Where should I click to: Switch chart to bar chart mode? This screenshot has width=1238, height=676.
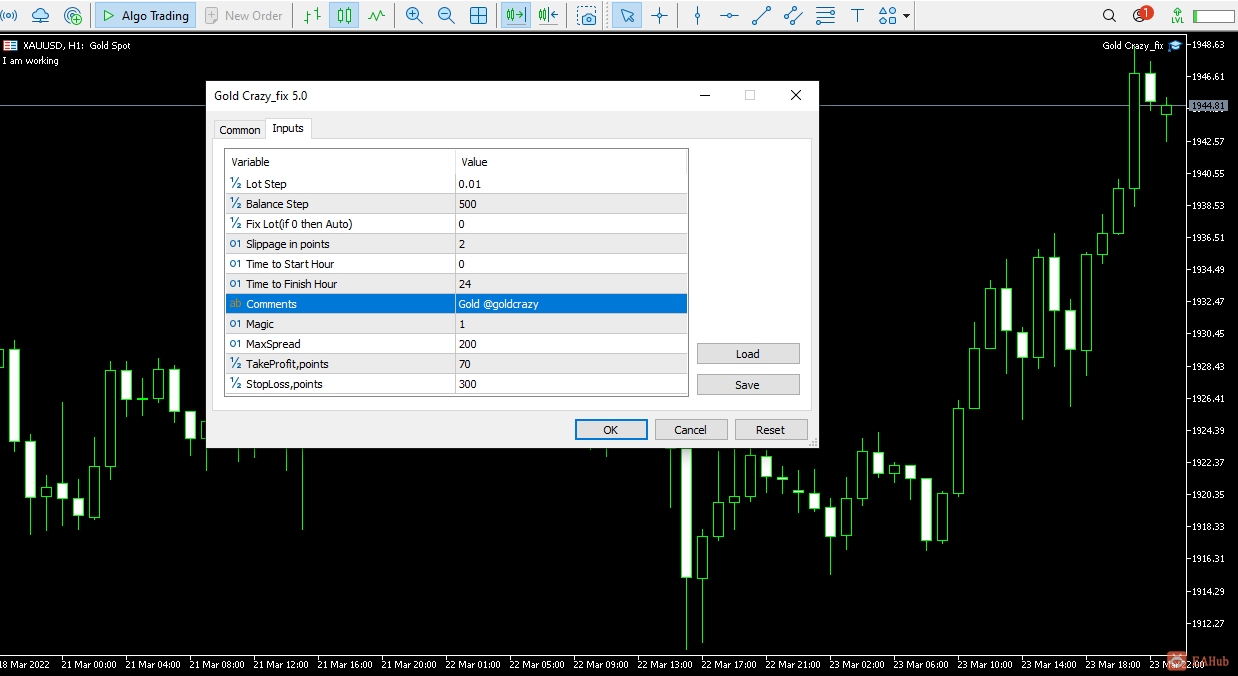point(313,16)
